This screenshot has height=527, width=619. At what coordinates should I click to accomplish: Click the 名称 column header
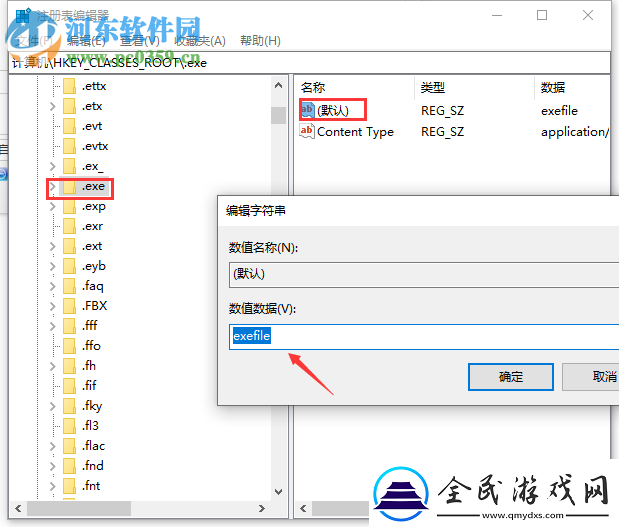point(313,87)
